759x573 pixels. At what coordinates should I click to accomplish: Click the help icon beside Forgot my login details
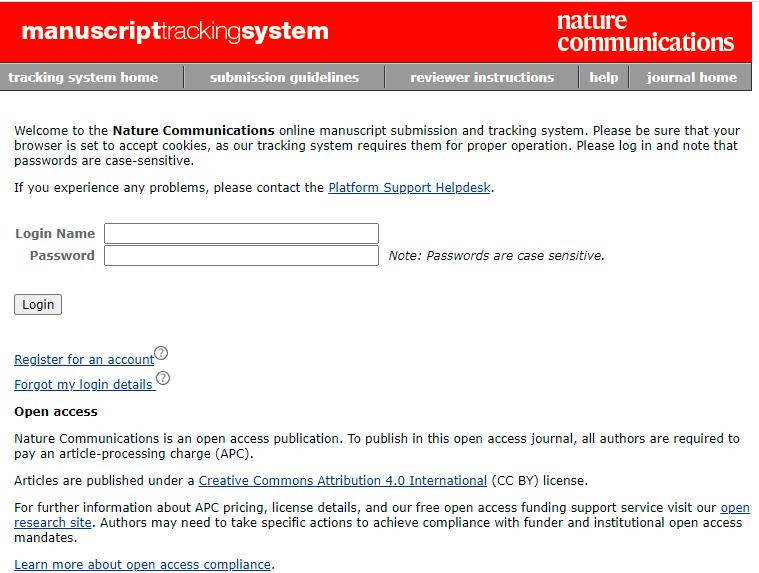(x=163, y=378)
